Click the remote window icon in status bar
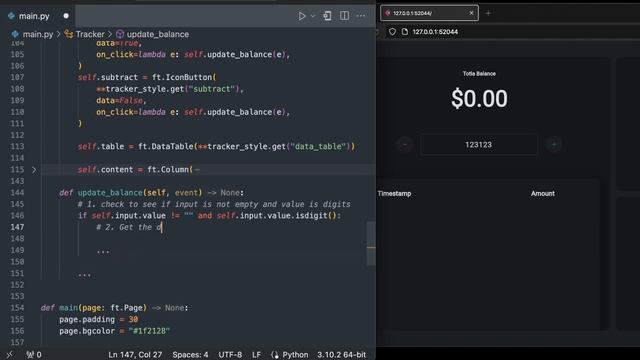The width and height of the screenshot is (640, 360). point(9,355)
